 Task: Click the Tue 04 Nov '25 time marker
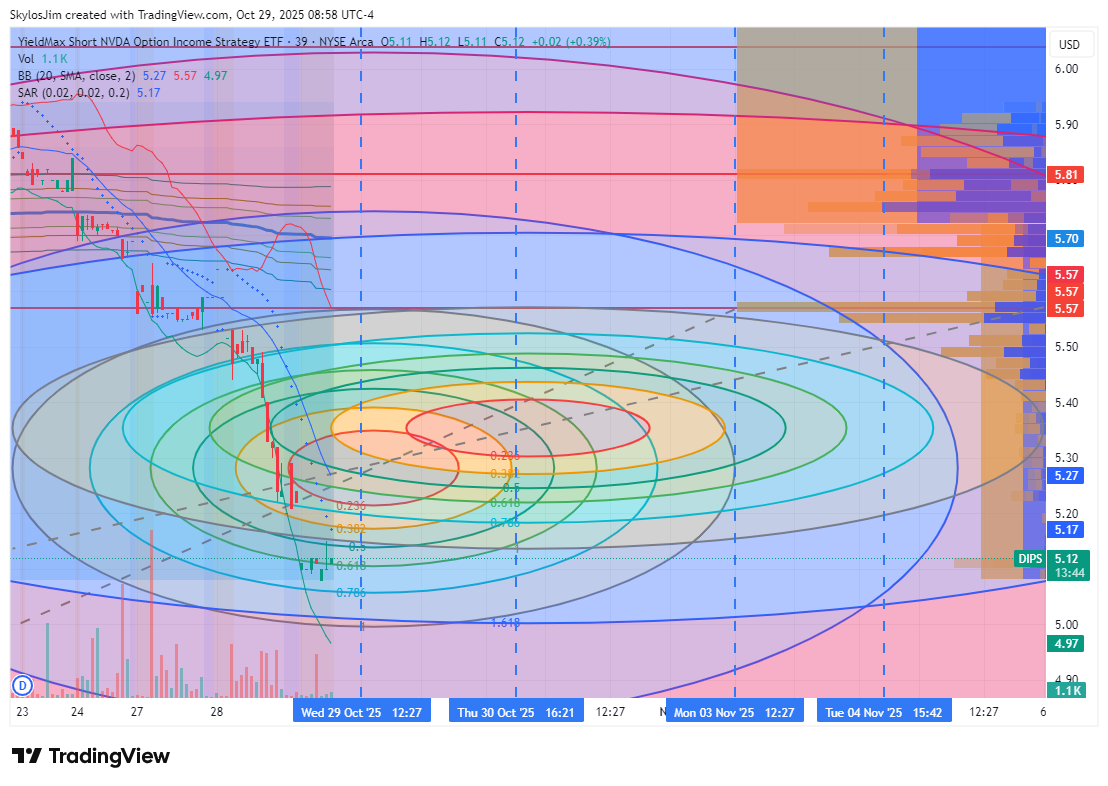(x=883, y=712)
